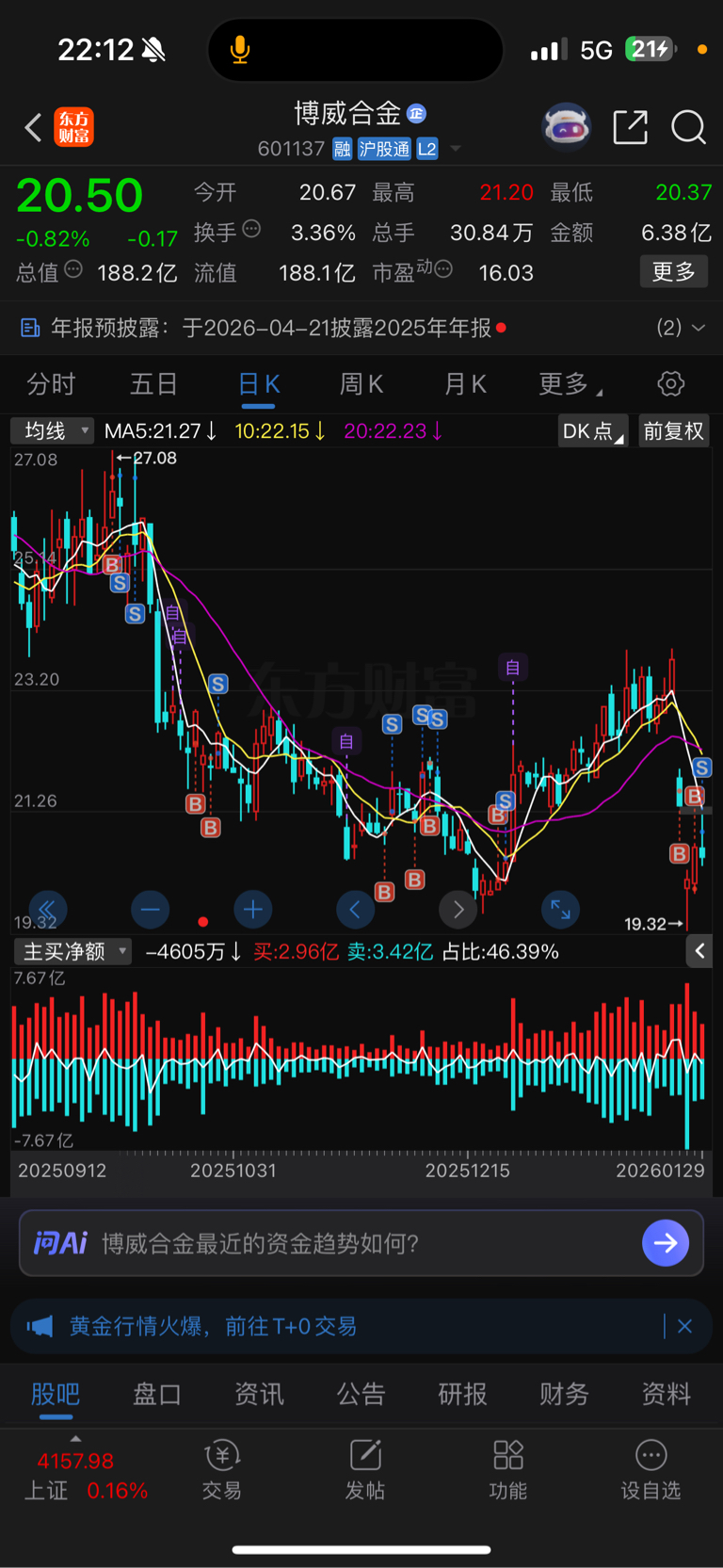The image size is (723, 1568).
Task: Switch to 分时 chart tab
Action: pyautogui.click(x=51, y=384)
